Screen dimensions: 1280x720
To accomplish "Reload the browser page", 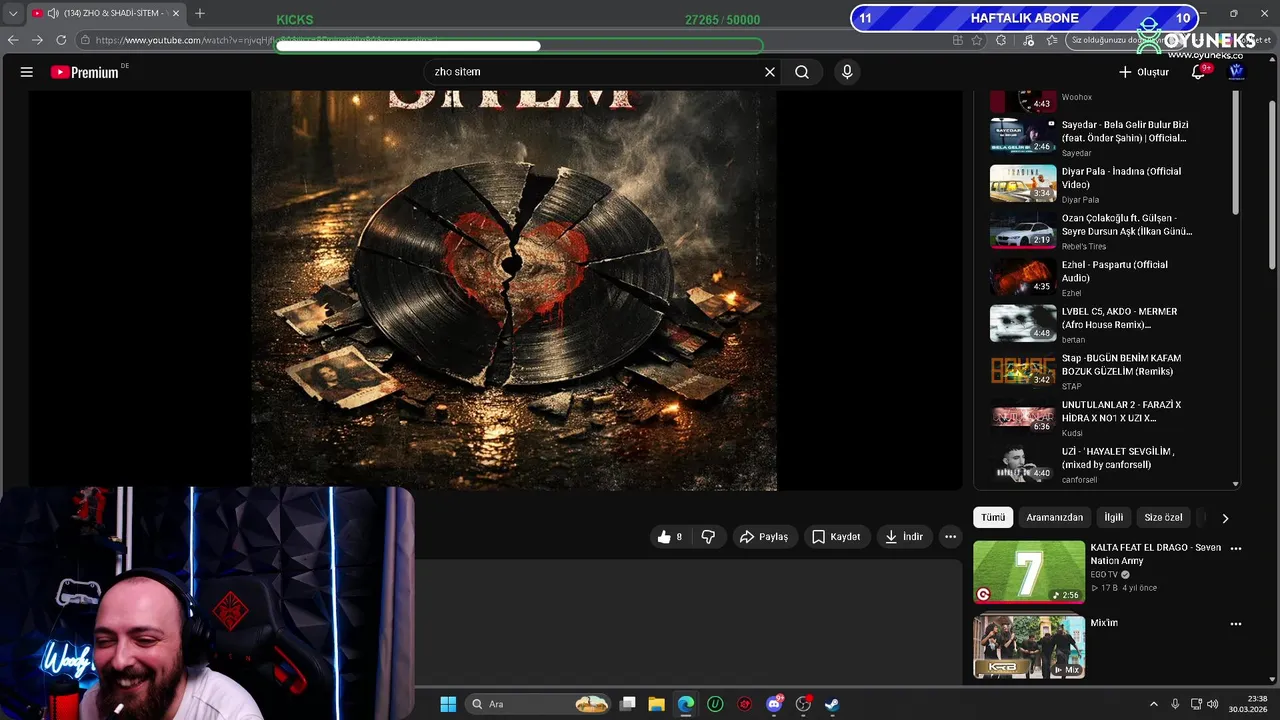I will (x=61, y=40).
